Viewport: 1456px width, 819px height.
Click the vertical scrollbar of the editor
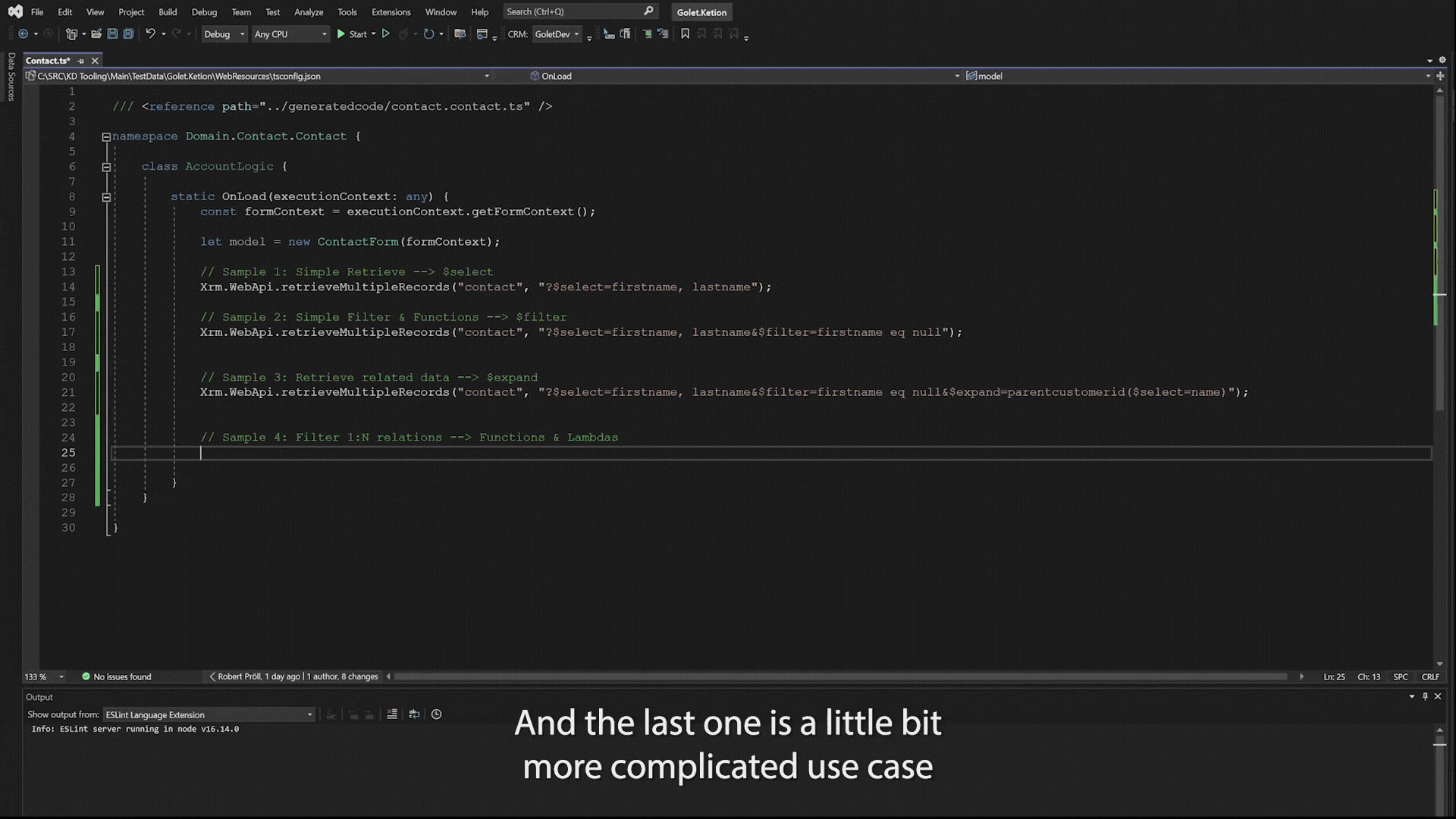[1439, 254]
